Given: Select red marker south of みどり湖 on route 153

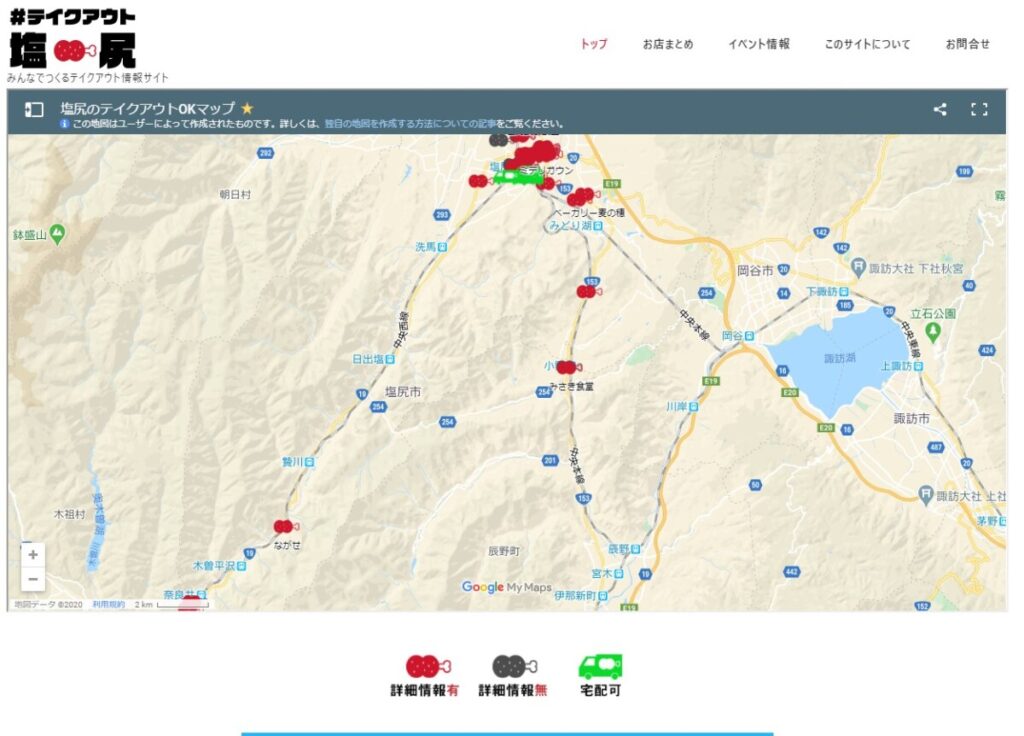Looking at the screenshot, I should click(588, 291).
